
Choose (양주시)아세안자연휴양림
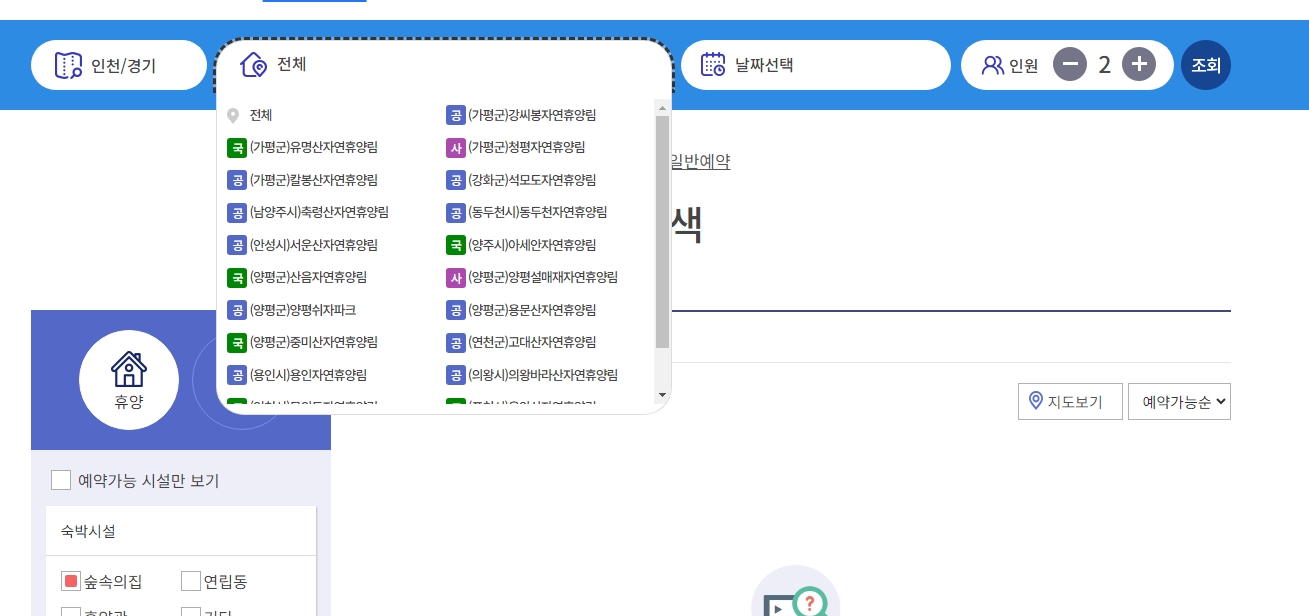click(532, 245)
